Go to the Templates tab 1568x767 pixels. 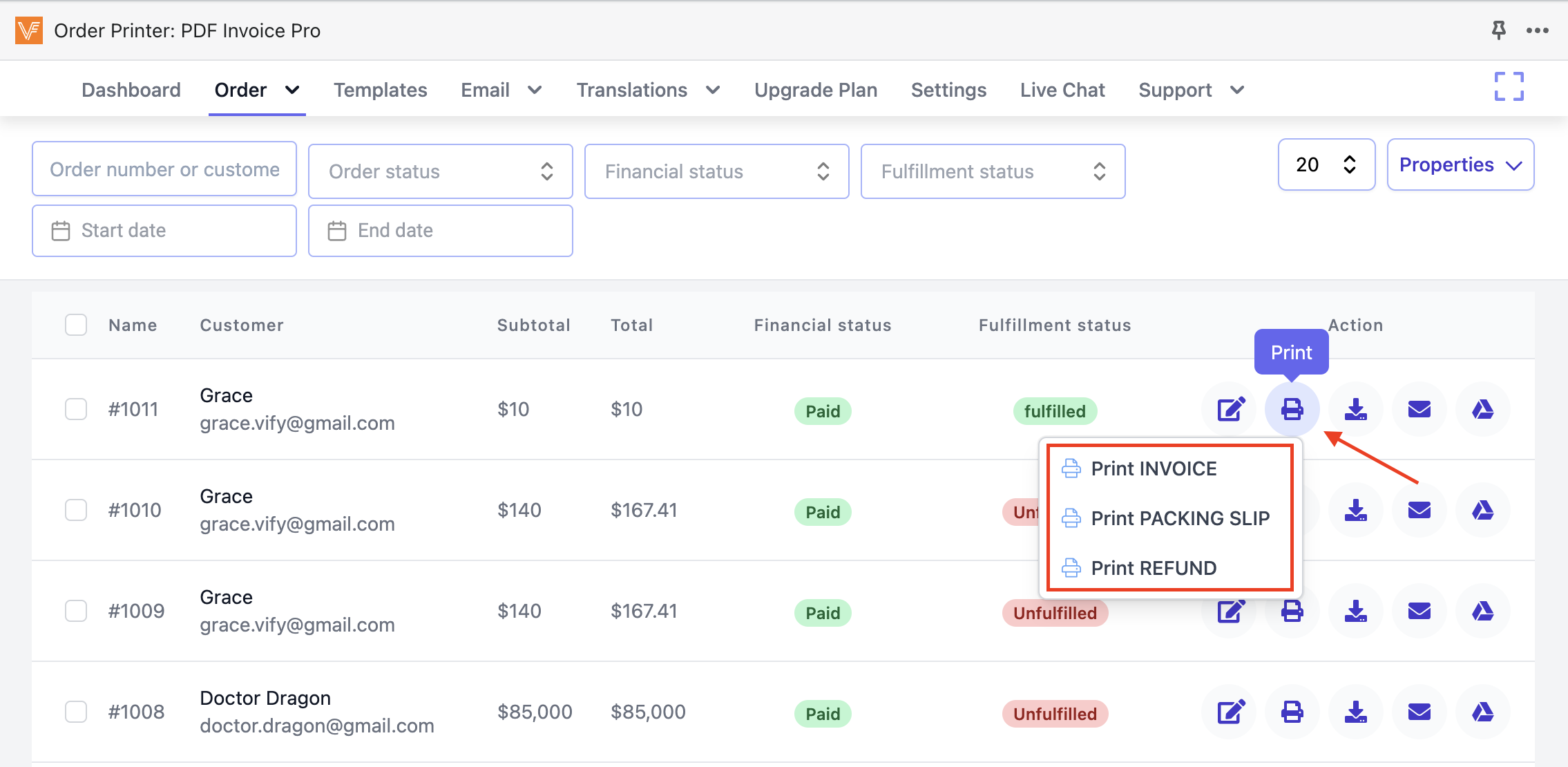click(380, 90)
